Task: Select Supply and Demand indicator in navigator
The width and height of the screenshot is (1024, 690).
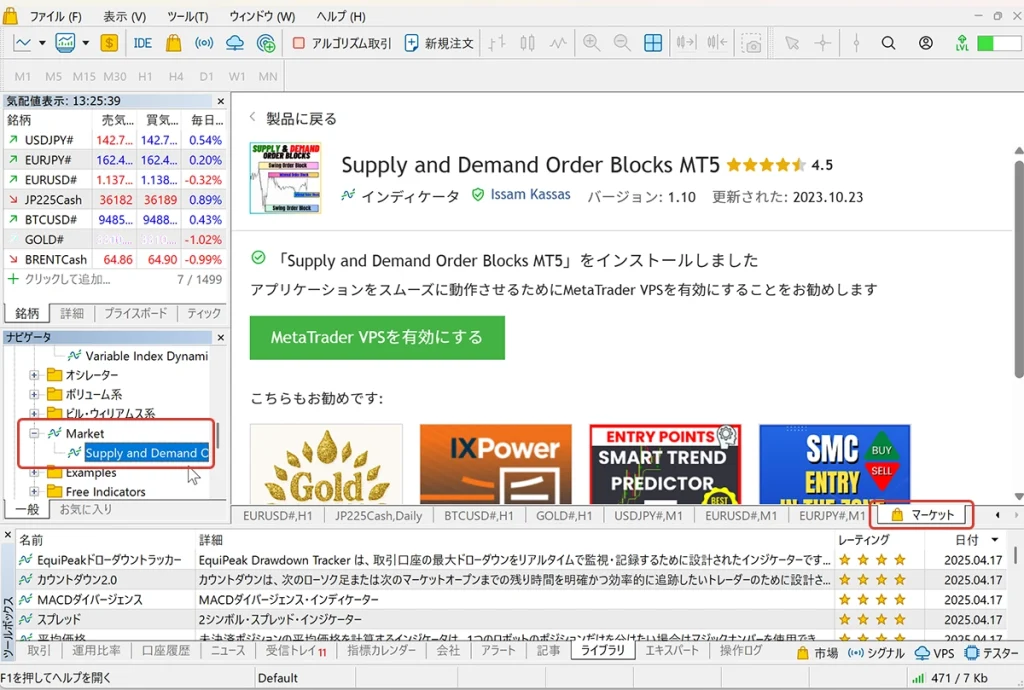Action: 146,453
